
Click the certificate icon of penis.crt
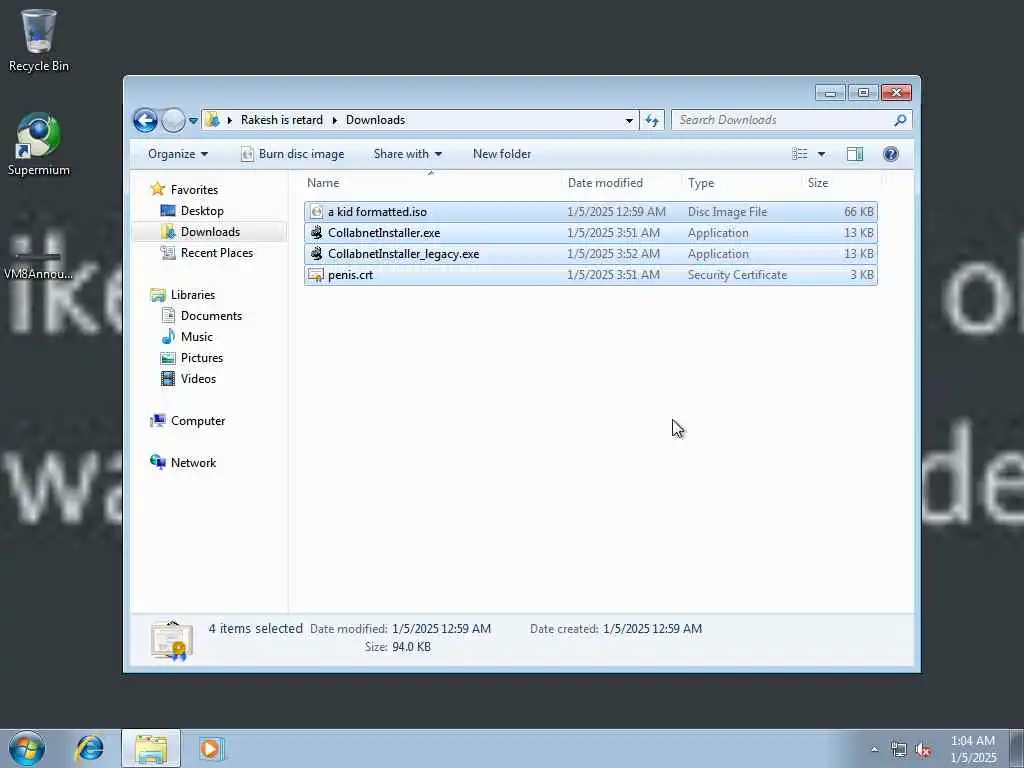pyautogui.click(x=316, y=275)
